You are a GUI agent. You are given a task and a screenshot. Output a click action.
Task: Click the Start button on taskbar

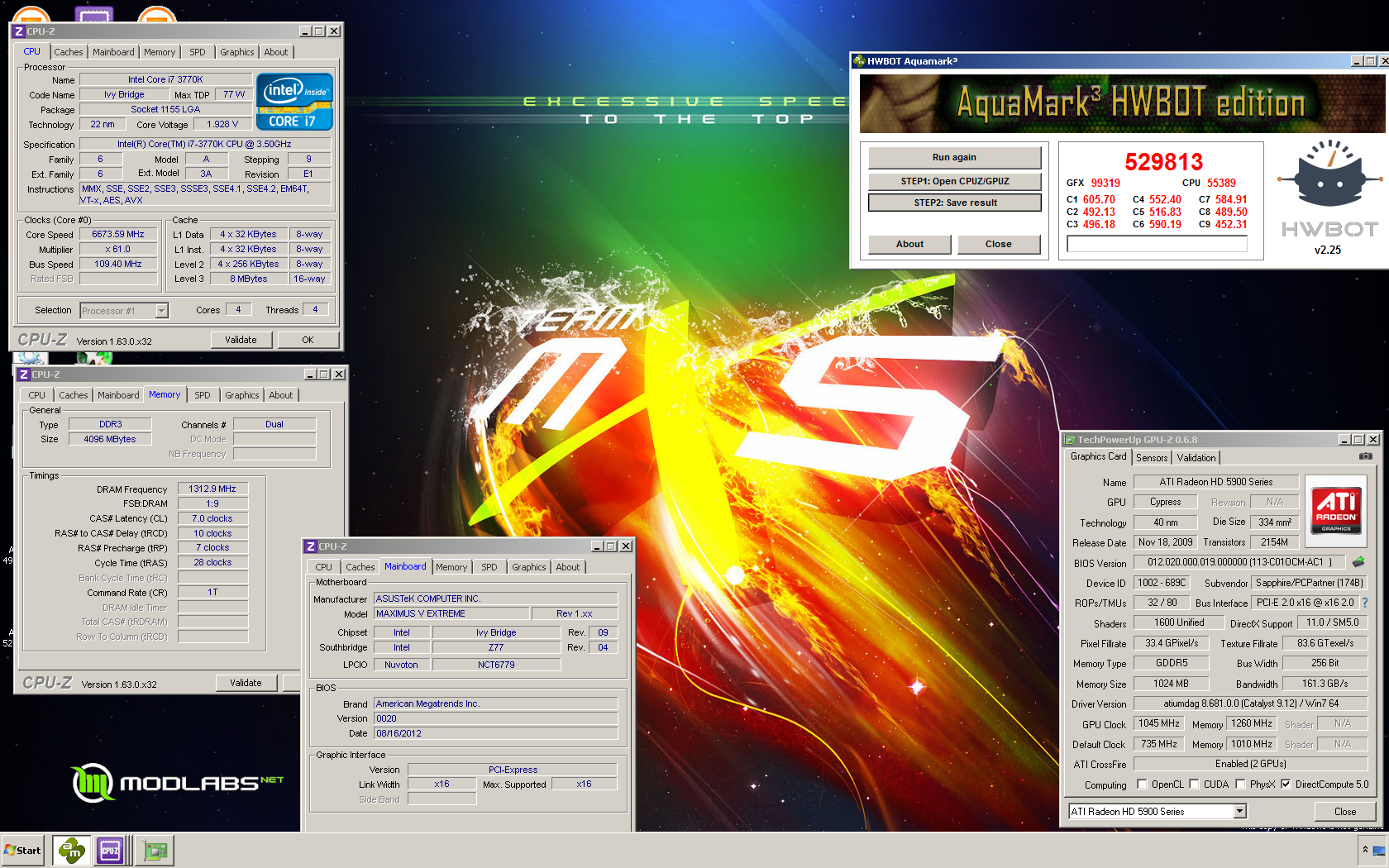(x=23, y=850)
